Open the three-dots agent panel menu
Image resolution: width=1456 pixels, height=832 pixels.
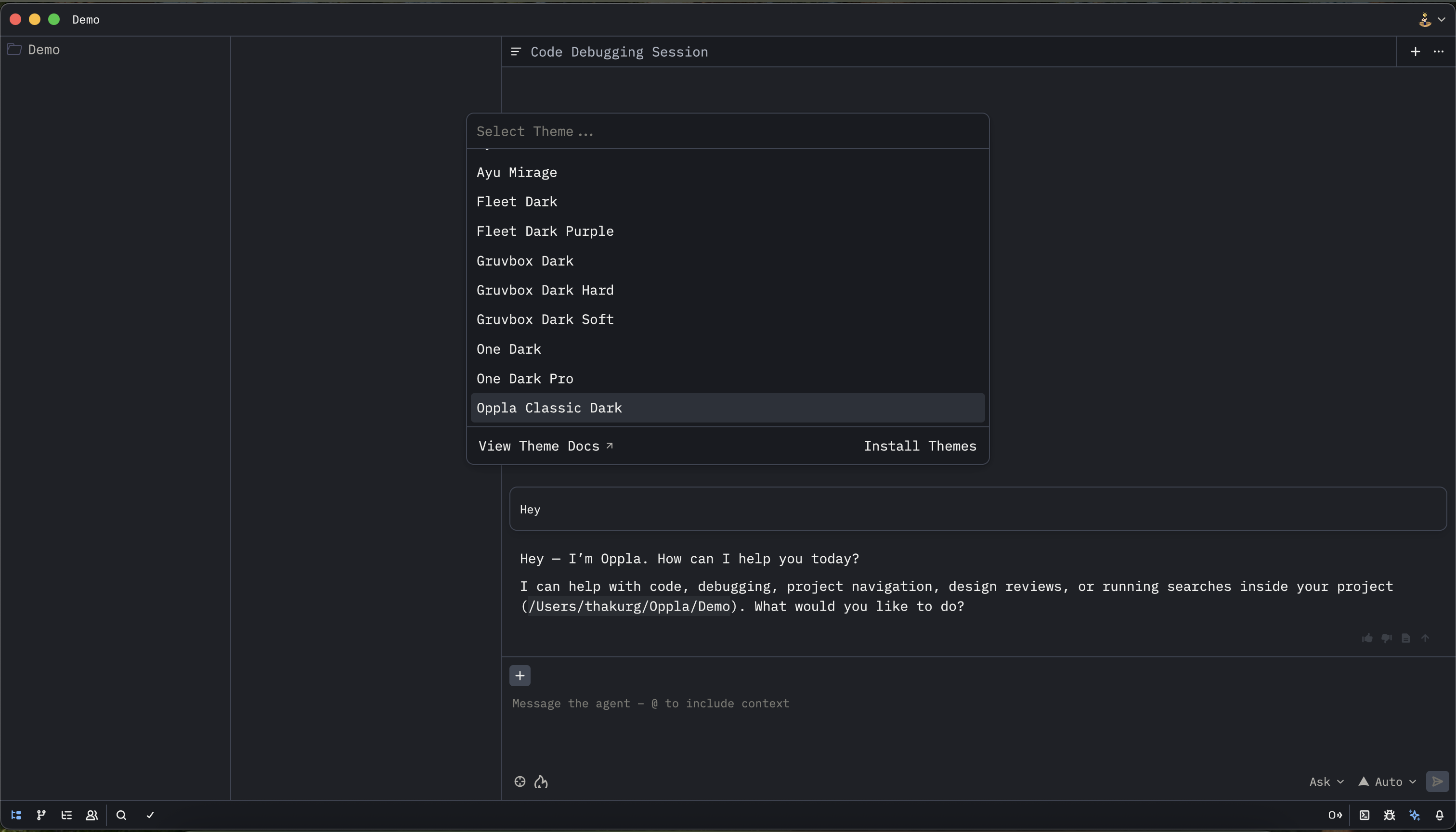coord(1439,52)
